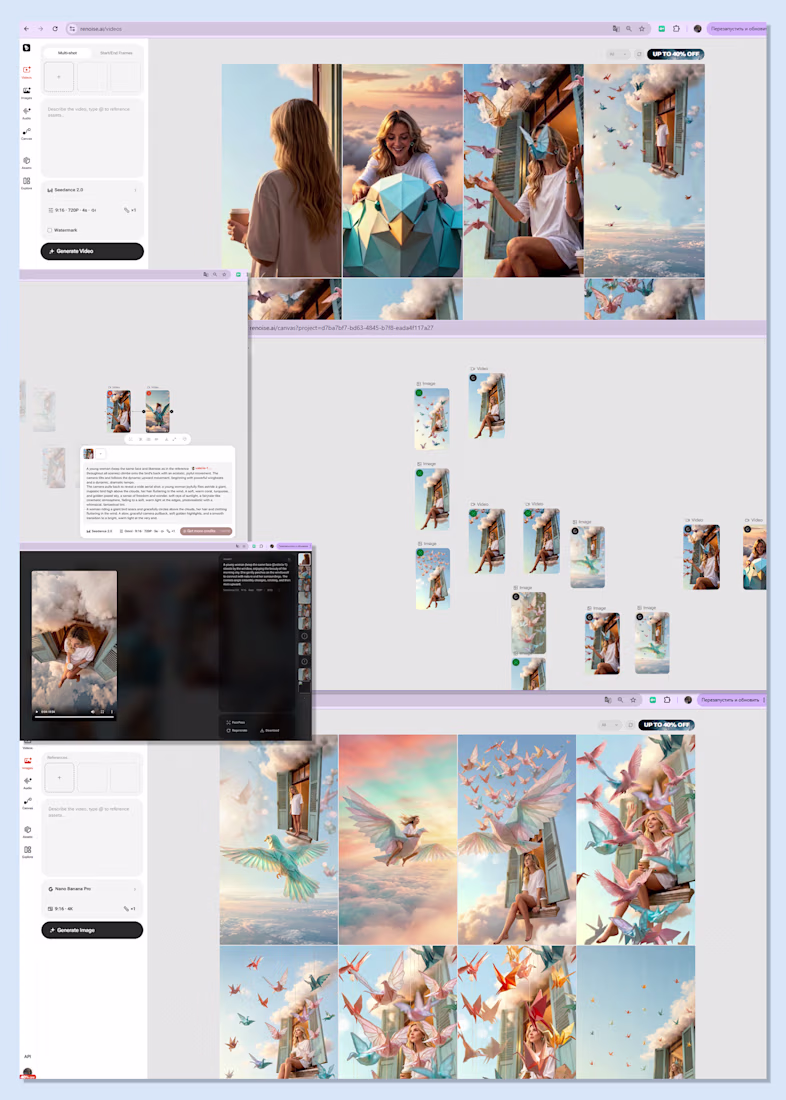Open video player more options menu

112,711
